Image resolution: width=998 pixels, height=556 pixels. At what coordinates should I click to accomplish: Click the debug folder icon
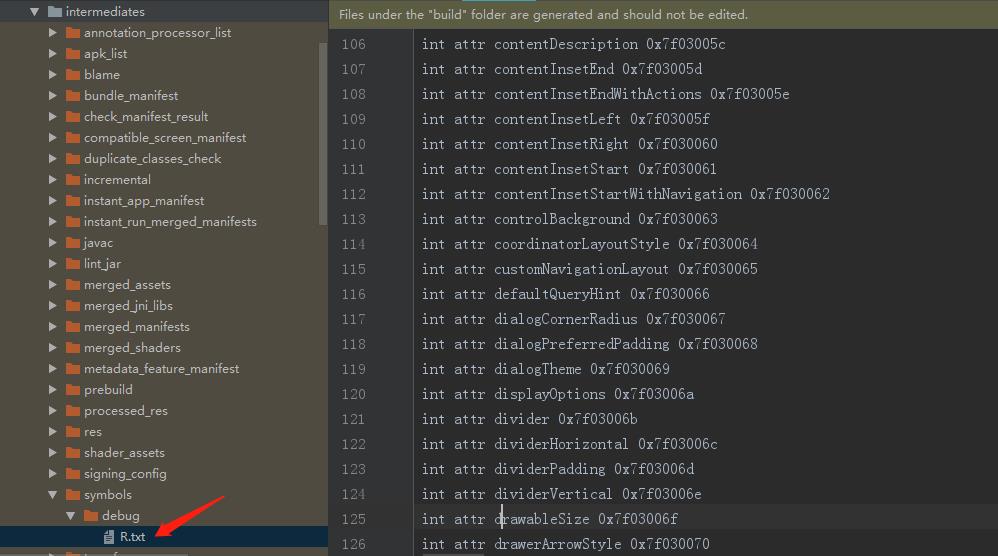click(x=91, y=515)
